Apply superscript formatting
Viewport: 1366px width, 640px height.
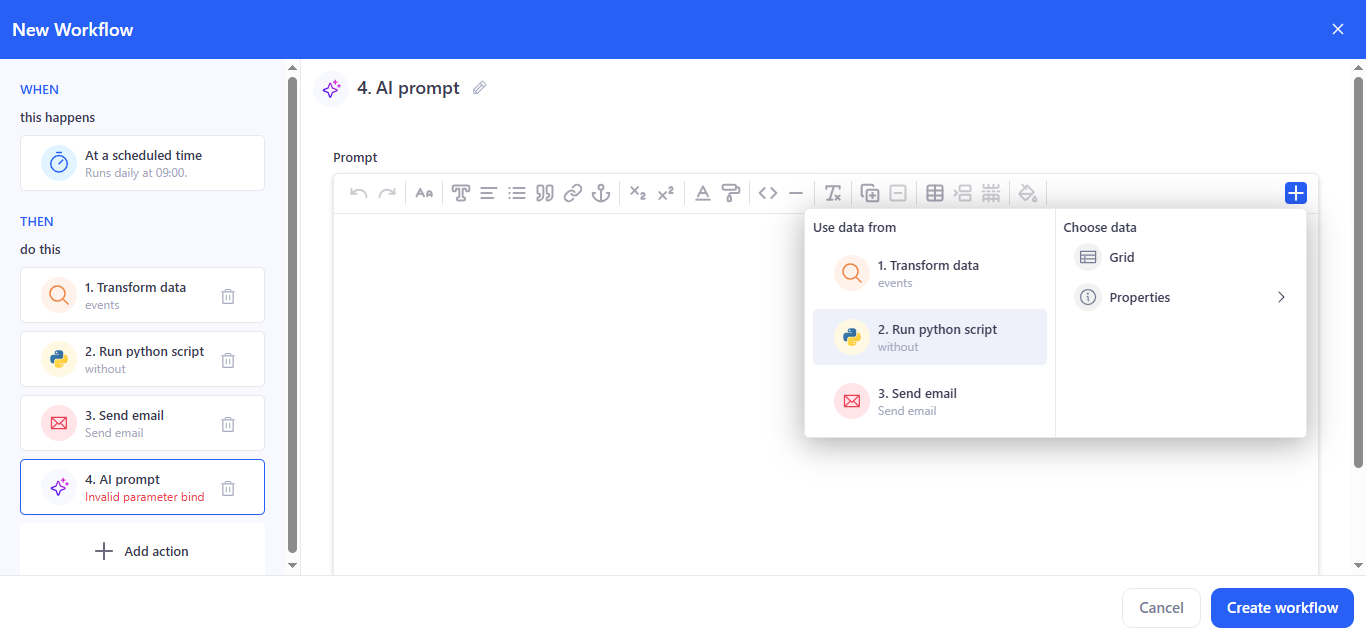[x=666, y=192]
